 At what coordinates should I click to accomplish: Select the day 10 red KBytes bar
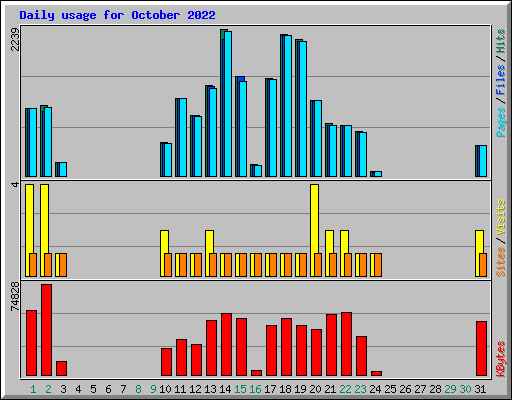coord(166,362)
